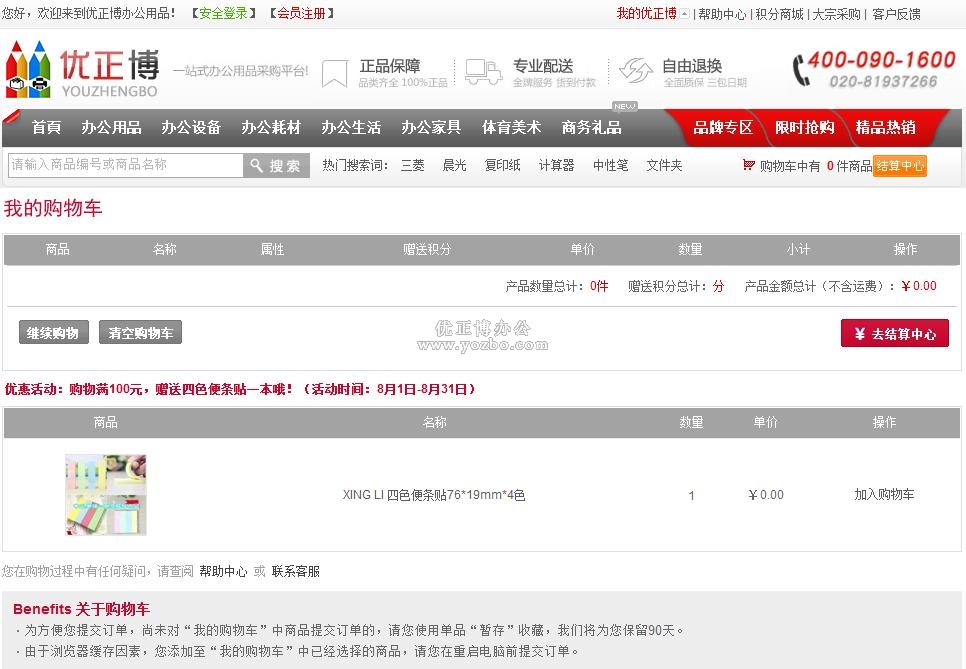This screenshot has height=669, width=966.
Task: Click the 正品保障 bookmark icon
Action: 335,72
